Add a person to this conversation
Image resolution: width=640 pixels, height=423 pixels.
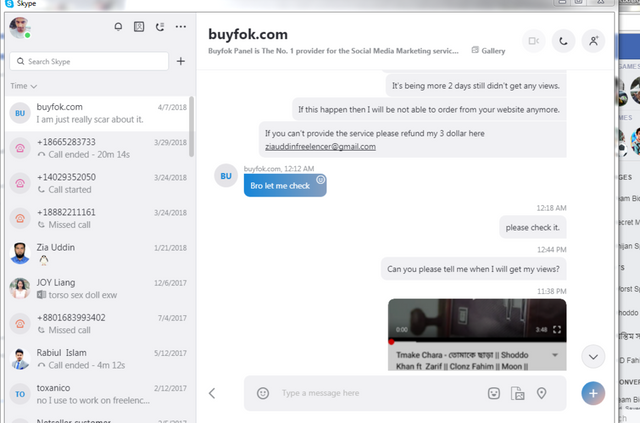(x=593, y=41)
